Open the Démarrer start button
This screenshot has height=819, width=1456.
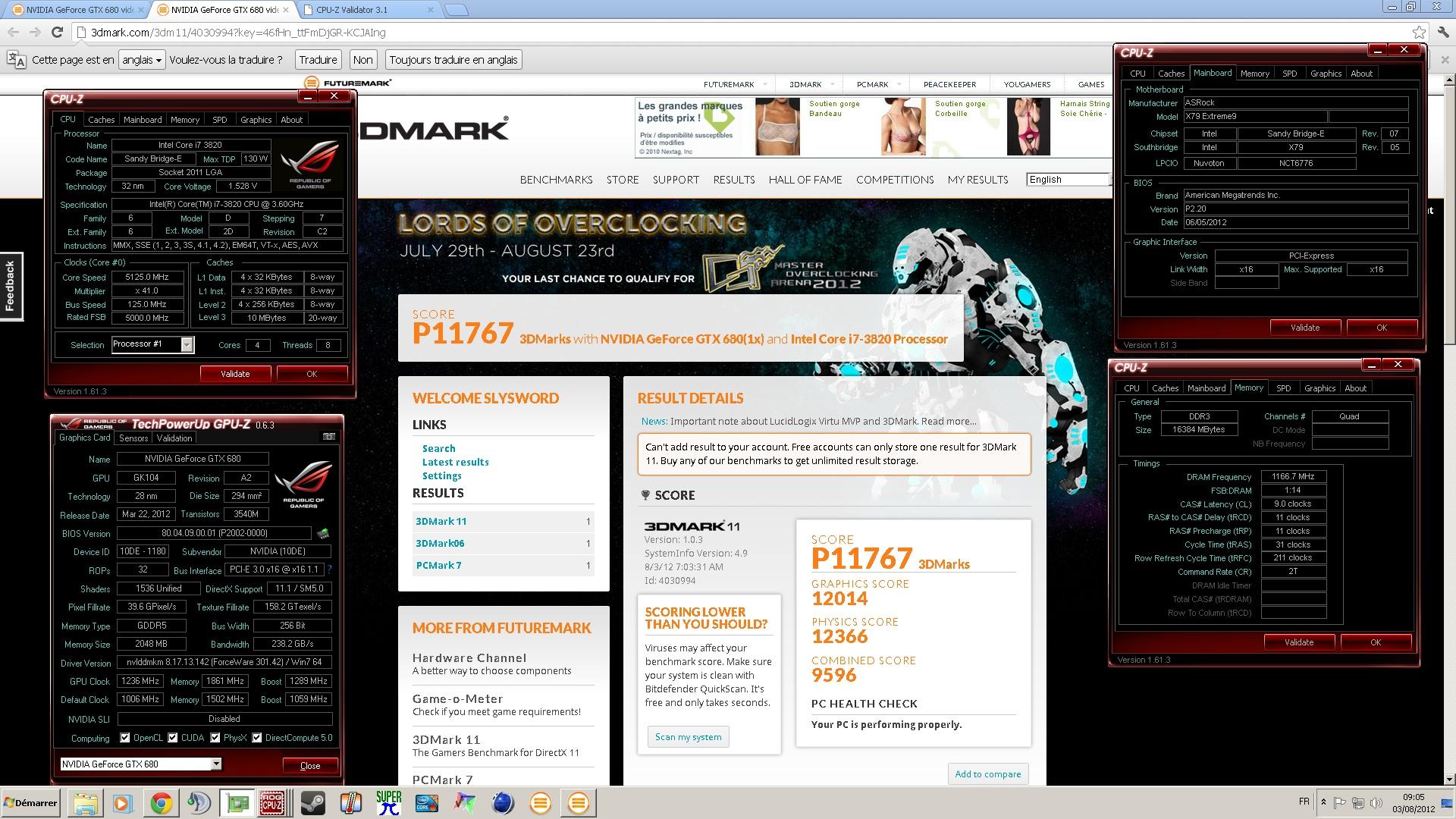point(31,803)
